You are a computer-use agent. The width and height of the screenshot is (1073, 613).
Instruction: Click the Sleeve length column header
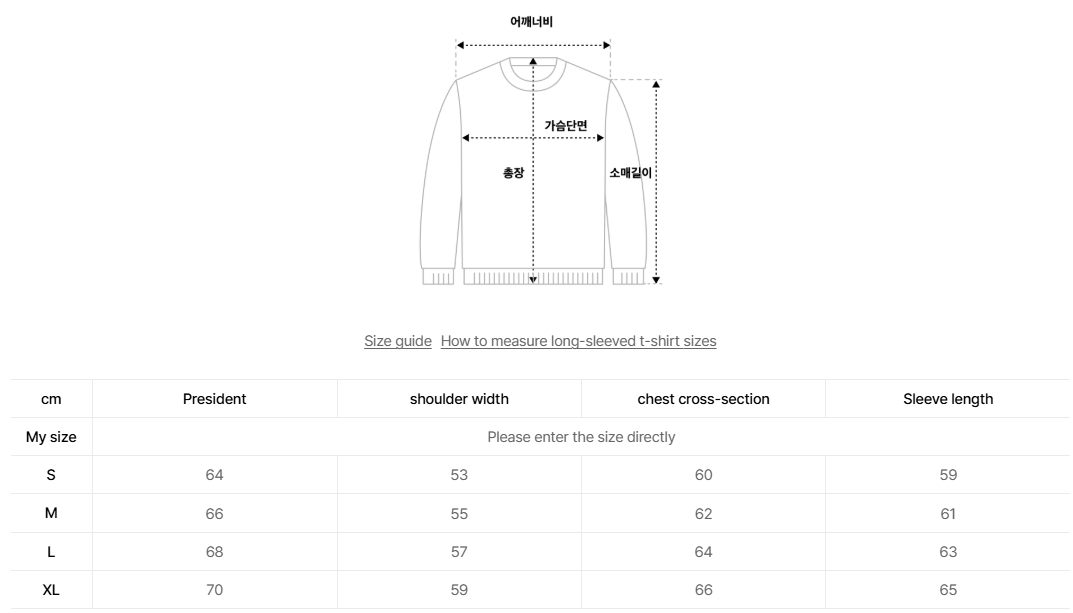click(948, 399)
